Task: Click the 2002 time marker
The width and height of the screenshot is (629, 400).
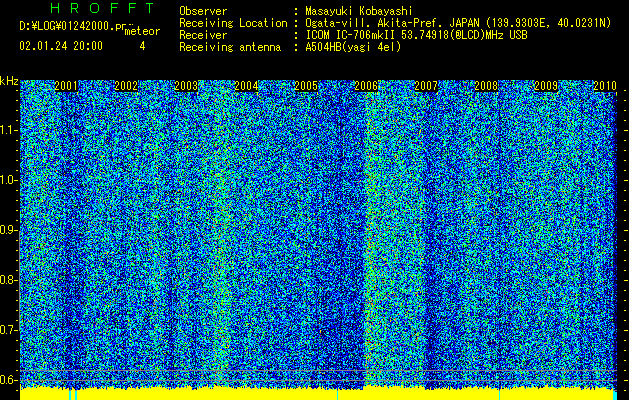Action: [126, 86]
